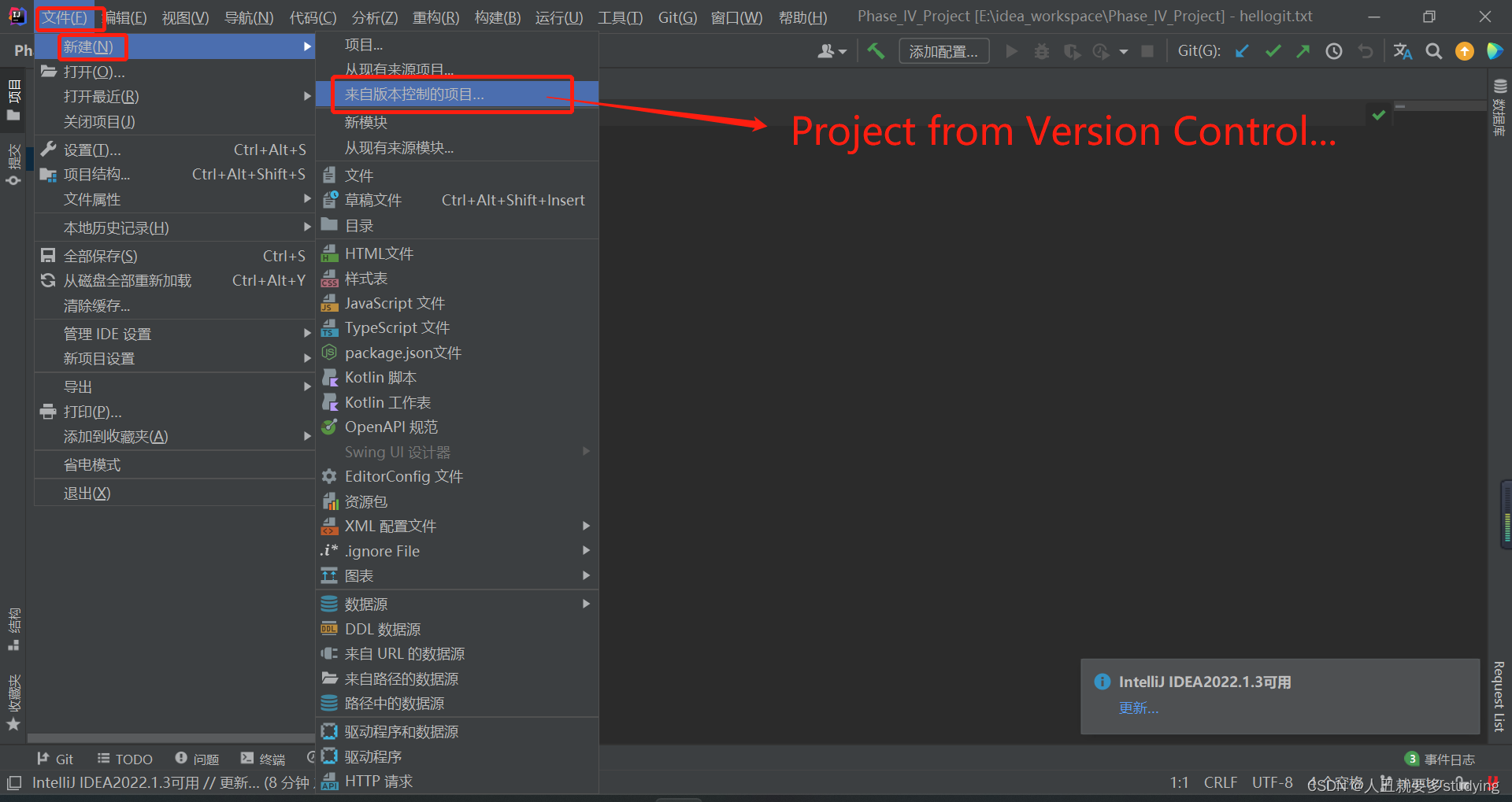
Task: Choose 全部保存(S) menu item
Action: (175, 256)
